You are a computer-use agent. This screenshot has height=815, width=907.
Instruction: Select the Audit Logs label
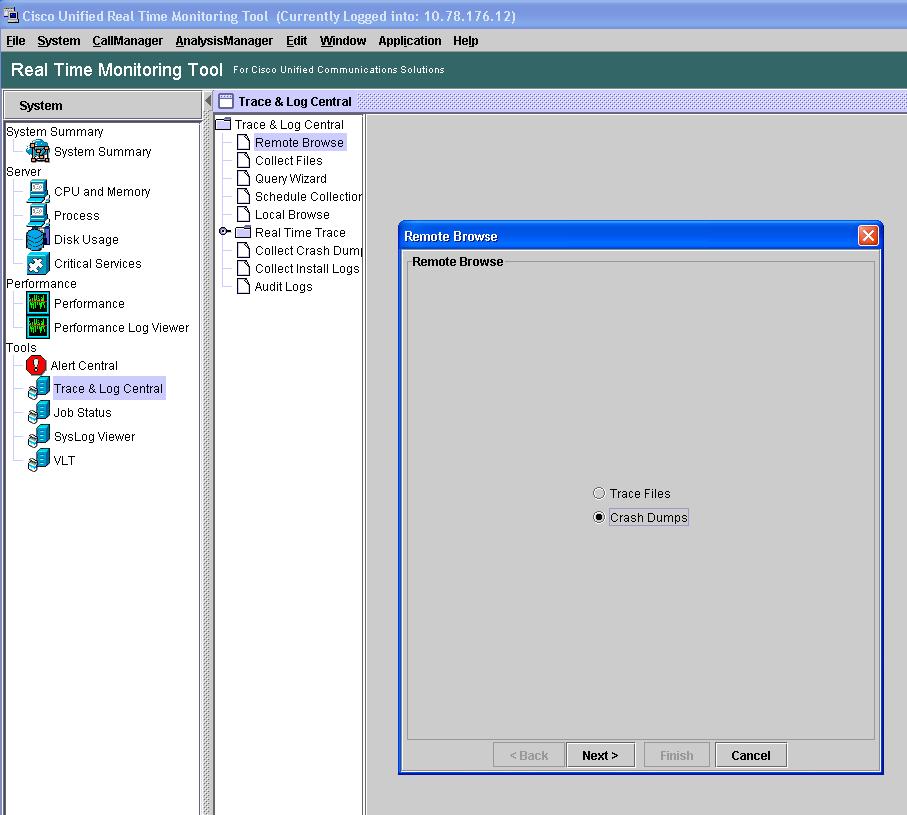coord(283,286)
